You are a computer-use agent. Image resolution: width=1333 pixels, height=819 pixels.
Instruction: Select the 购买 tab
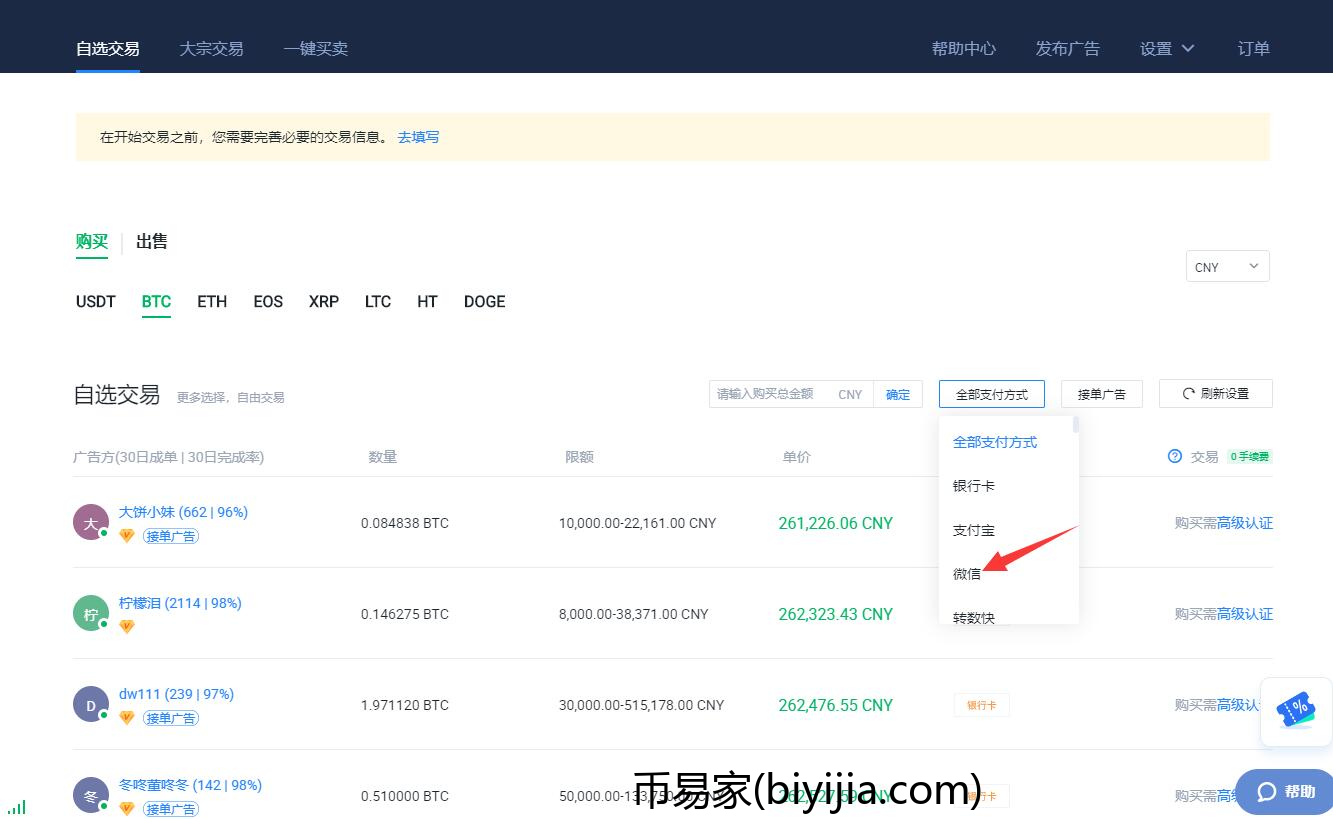[x=92, y=241]
